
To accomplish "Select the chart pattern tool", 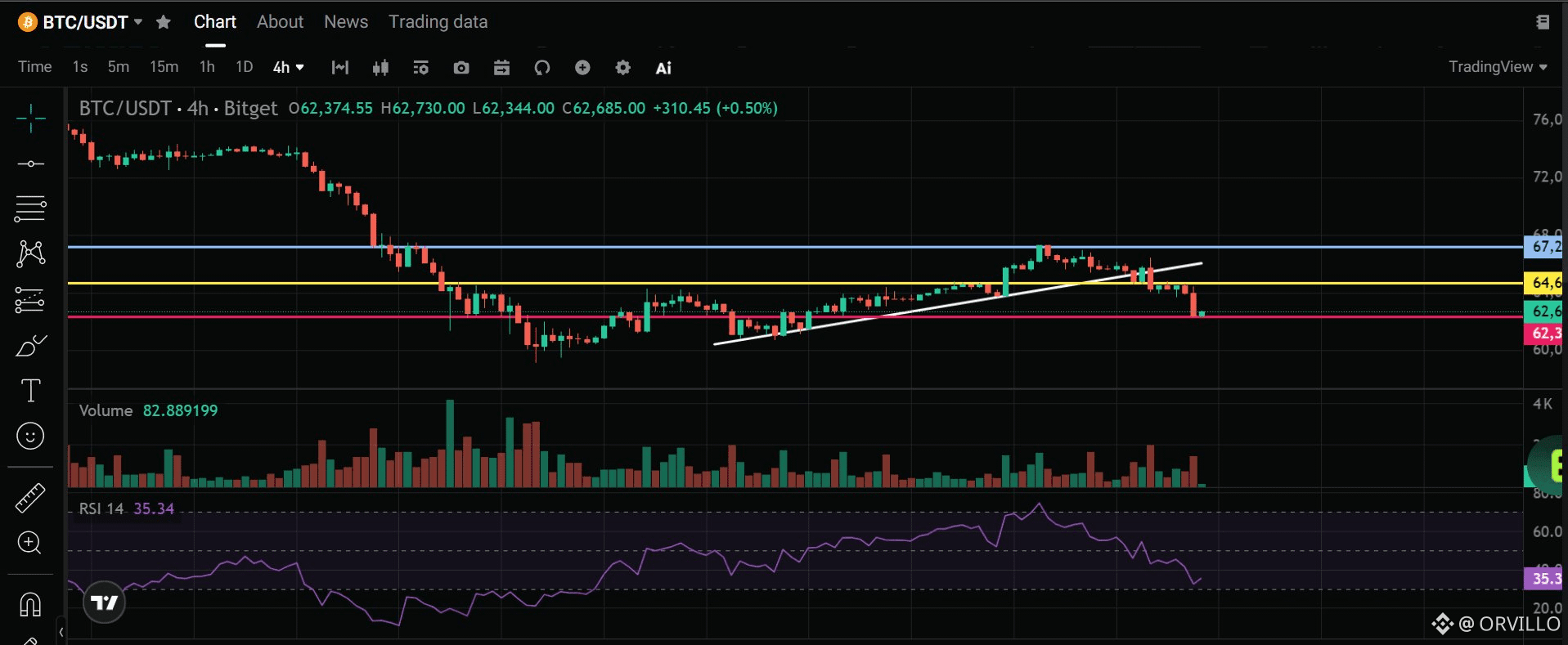I will point(30,253).
